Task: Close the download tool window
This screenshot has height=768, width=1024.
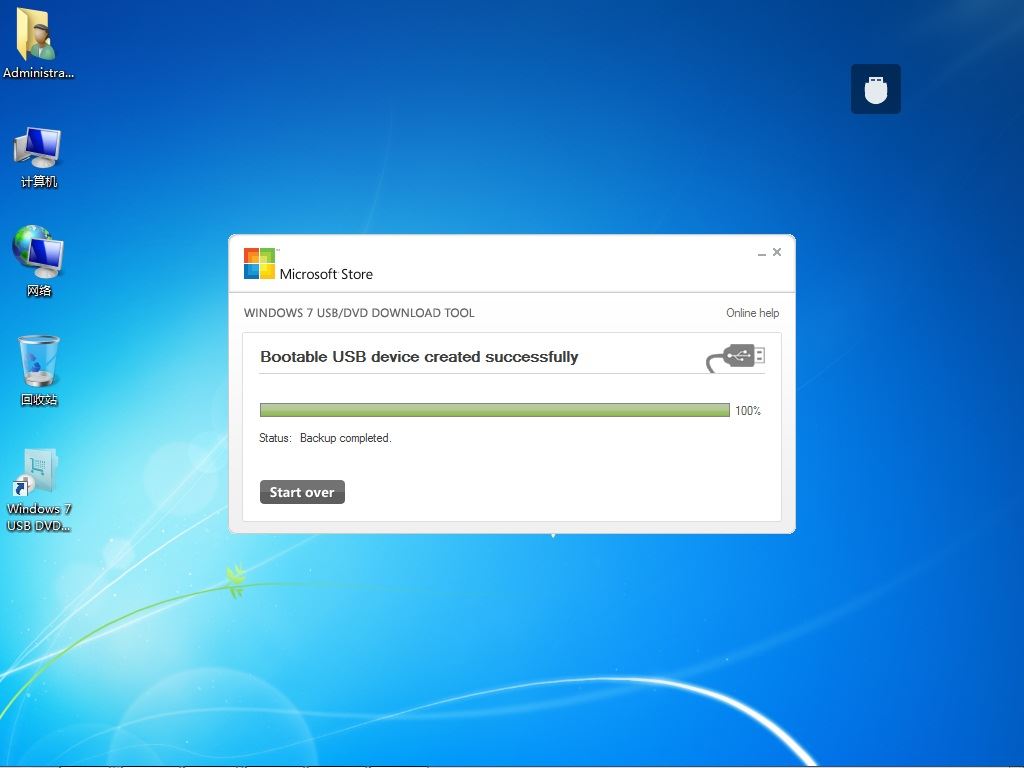Action: tap(776, 252)
